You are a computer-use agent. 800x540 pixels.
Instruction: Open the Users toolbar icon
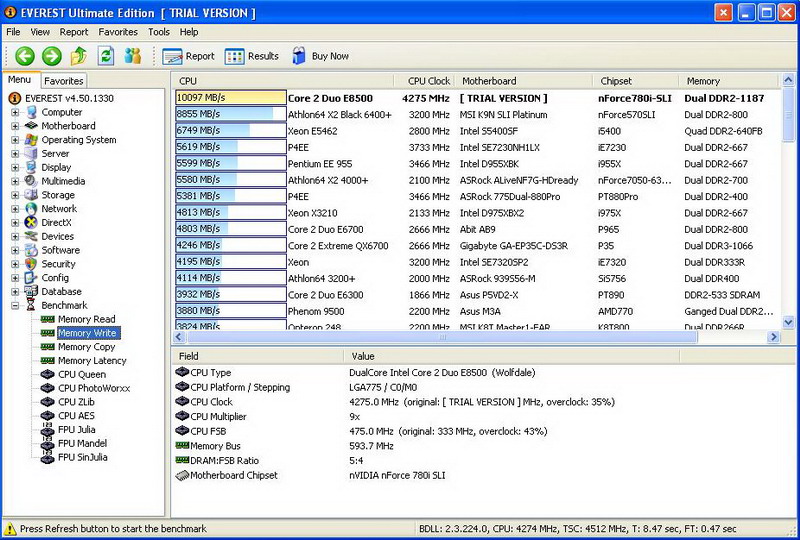tap(133, 56)
